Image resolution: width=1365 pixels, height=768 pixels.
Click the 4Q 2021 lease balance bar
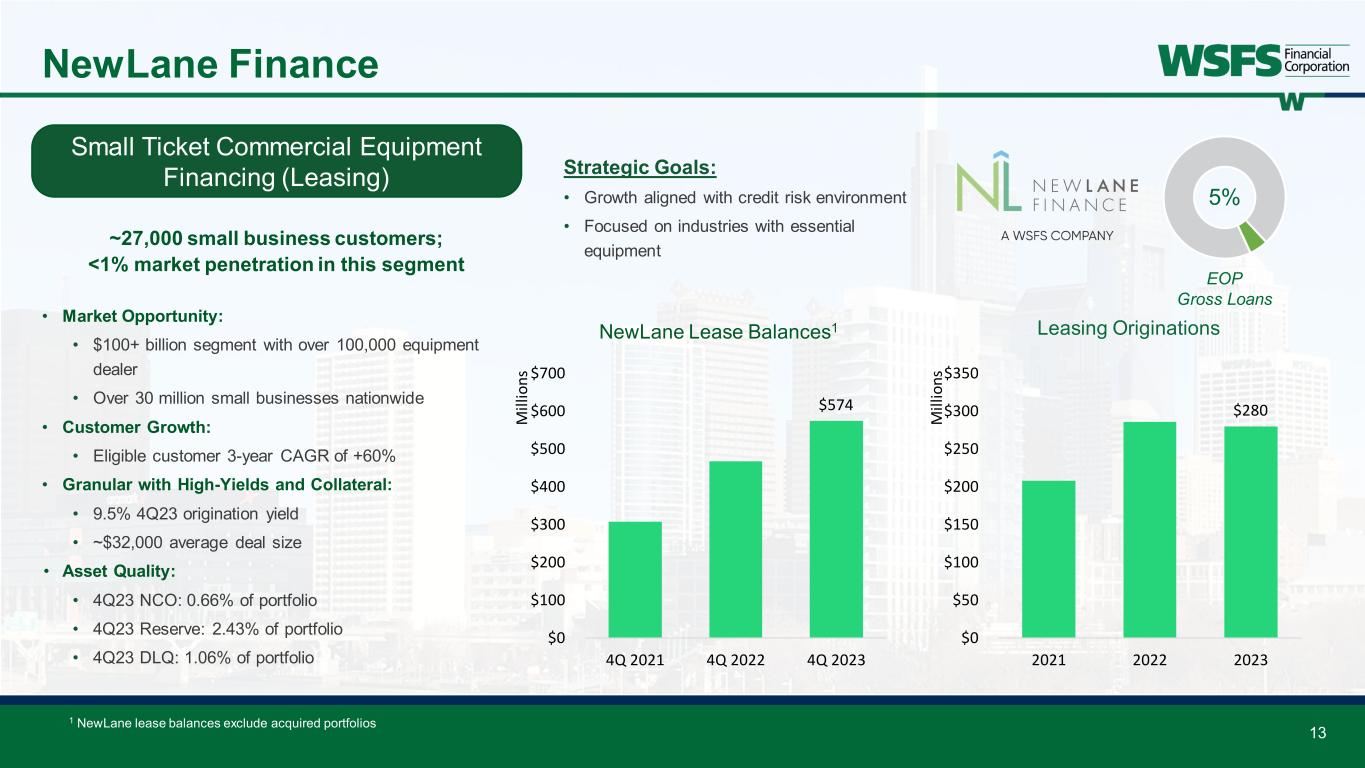click(635, 579)
